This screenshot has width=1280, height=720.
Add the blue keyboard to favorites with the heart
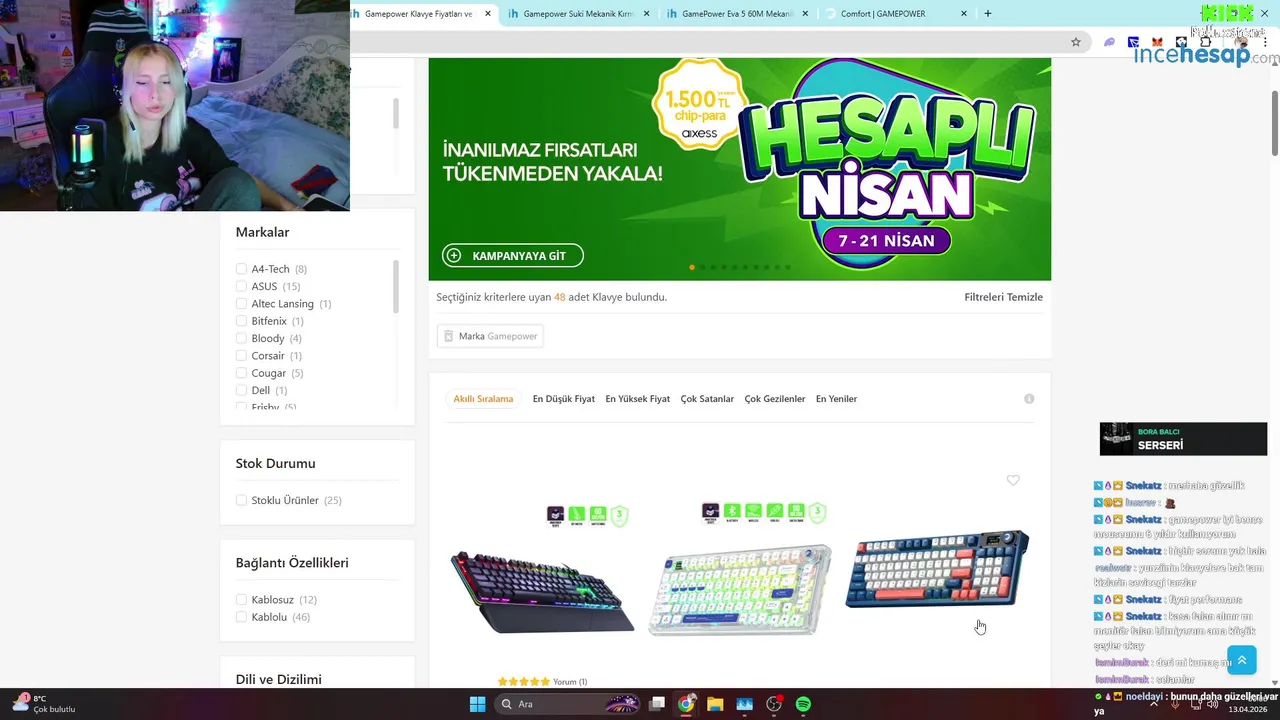coord(1013,481)
